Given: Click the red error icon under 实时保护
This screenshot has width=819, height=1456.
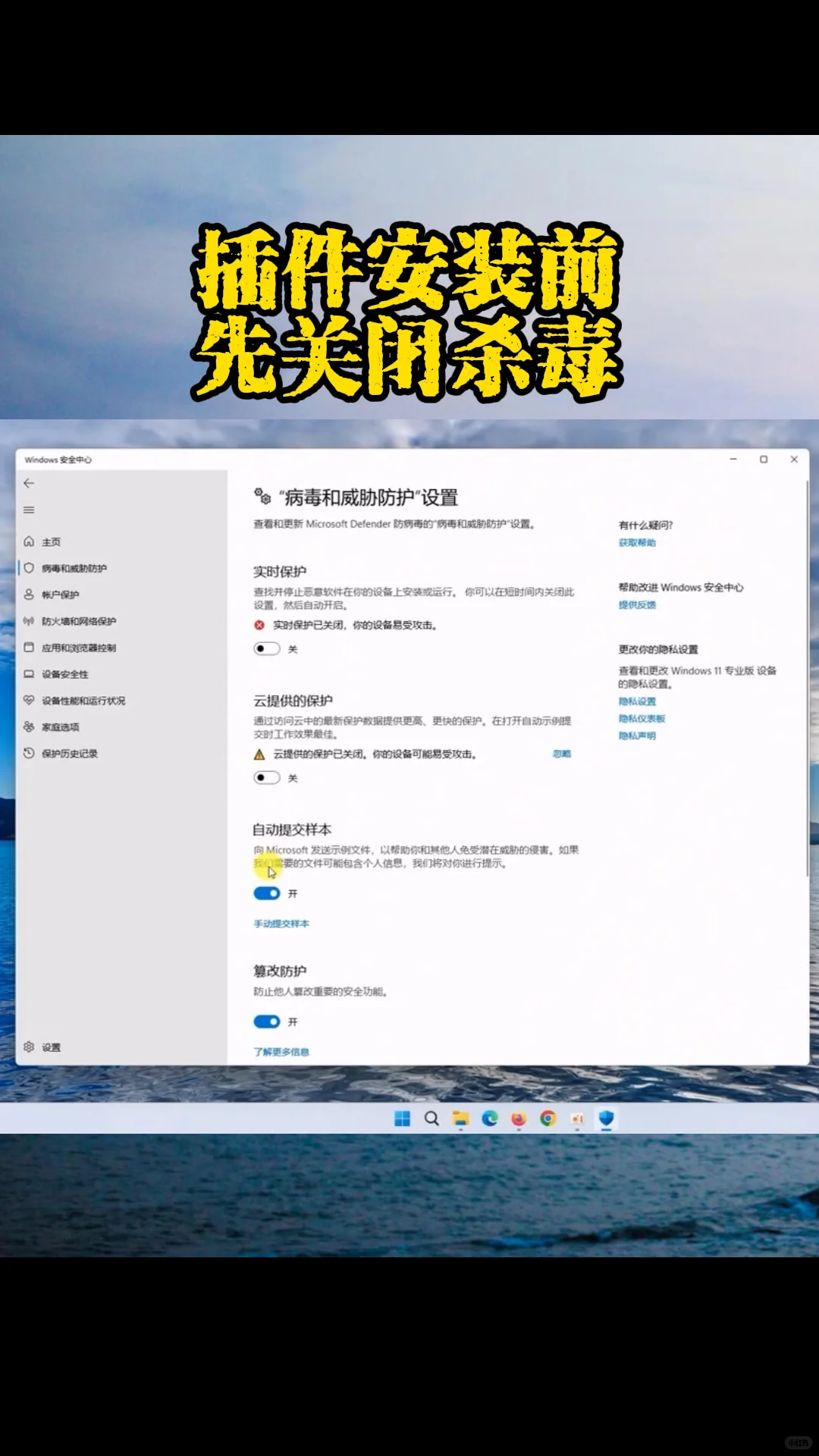Looking at the screenshot, I should (x=259, y=625).
